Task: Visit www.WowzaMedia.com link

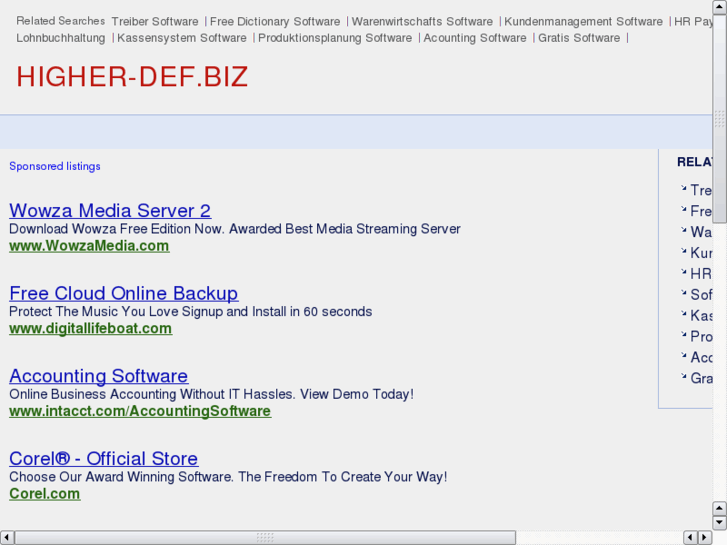Action: (x=89, y=246)
